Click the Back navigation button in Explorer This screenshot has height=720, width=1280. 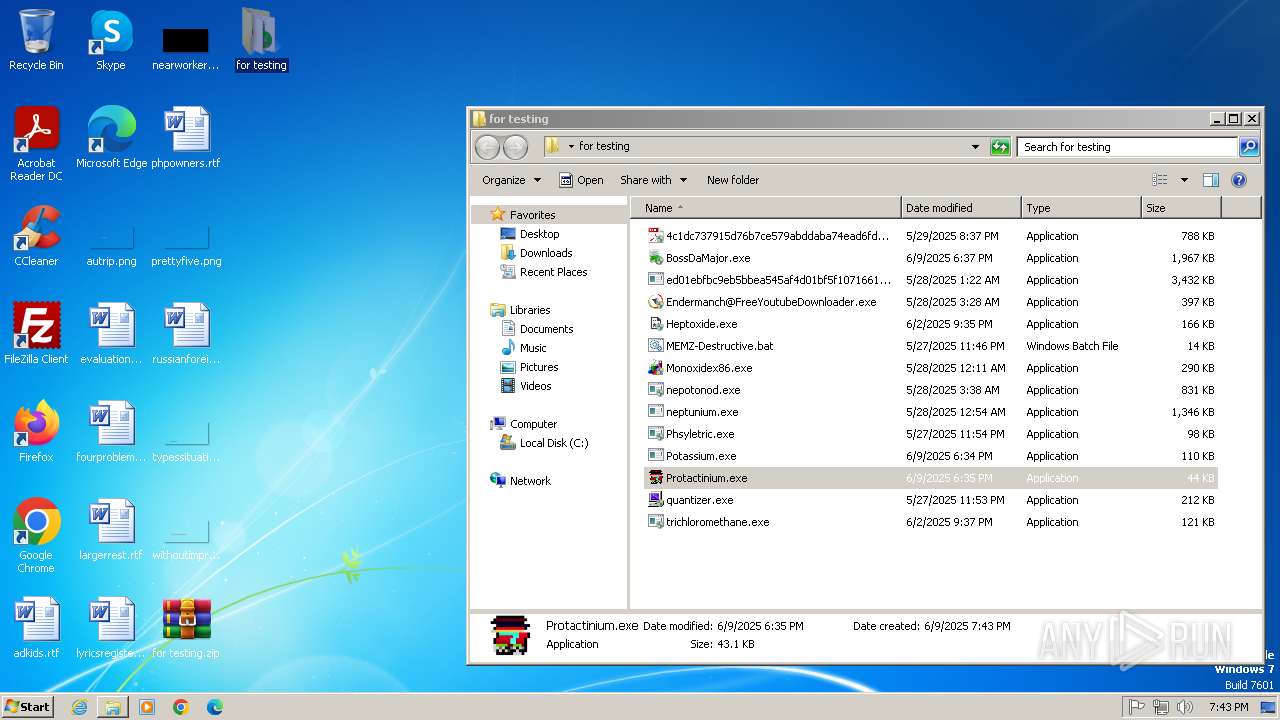487,147
